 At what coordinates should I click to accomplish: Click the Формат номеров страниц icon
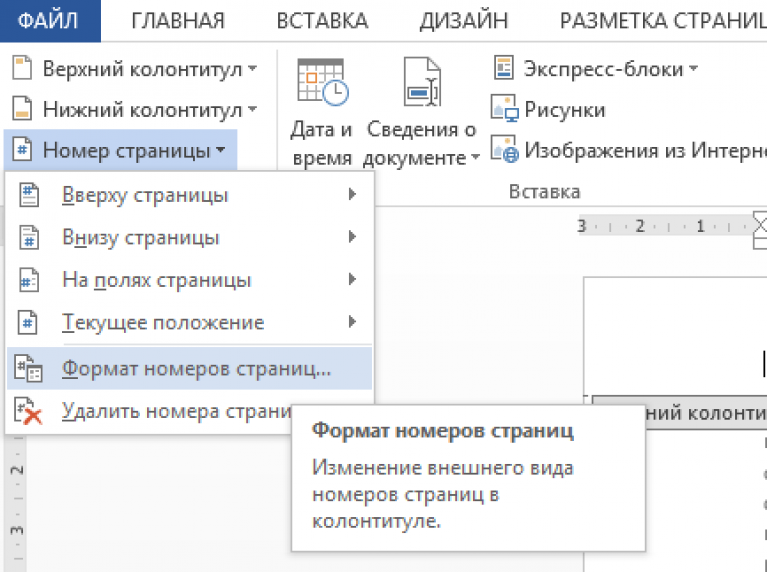(x=29, y=369)
